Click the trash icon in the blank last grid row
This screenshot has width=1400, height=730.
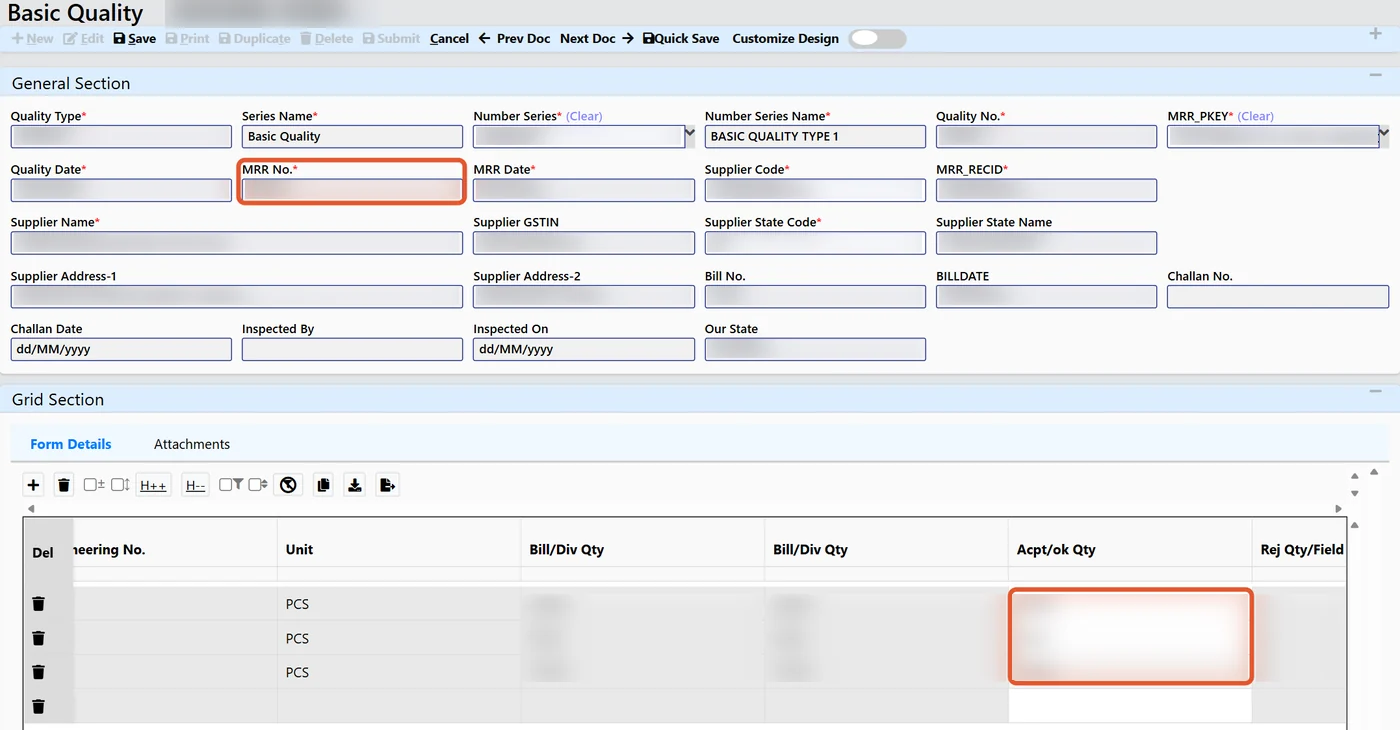click(38, 706)
